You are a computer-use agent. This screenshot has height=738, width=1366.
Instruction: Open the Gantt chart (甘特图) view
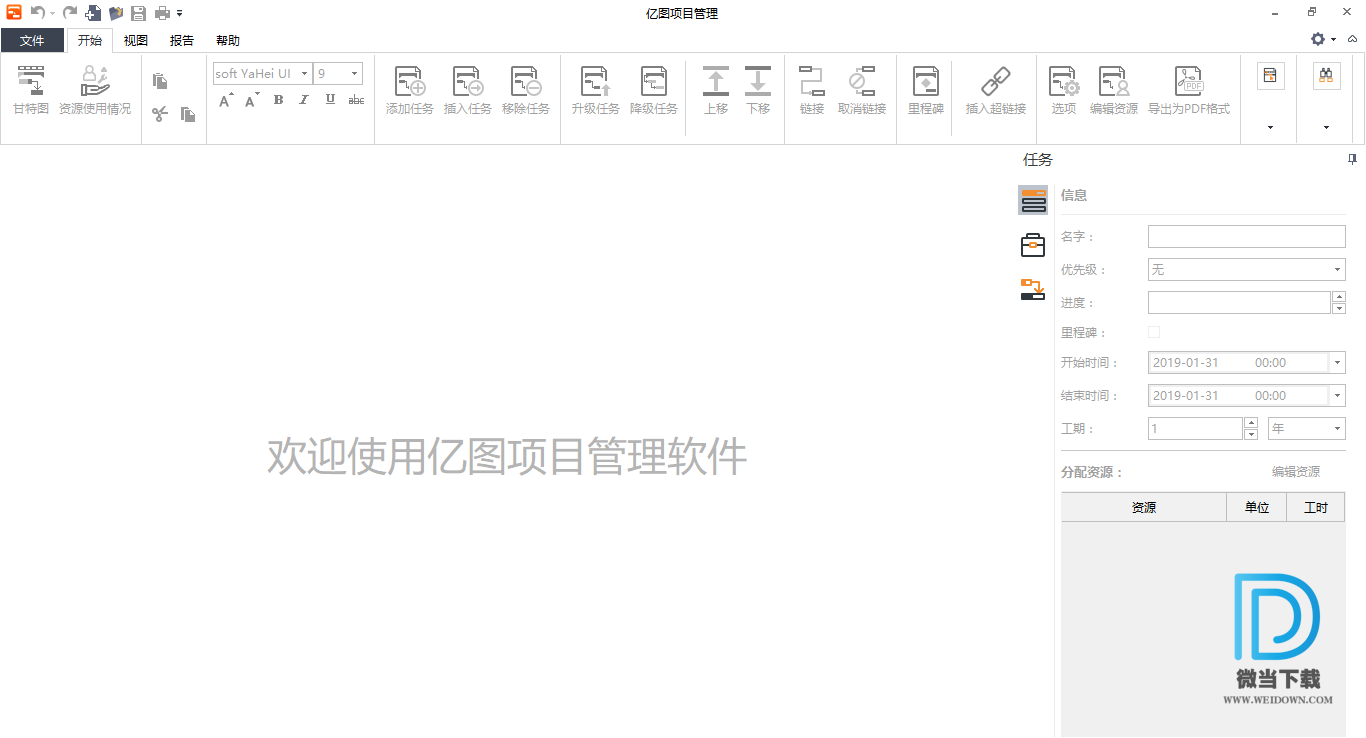point(31,90)
